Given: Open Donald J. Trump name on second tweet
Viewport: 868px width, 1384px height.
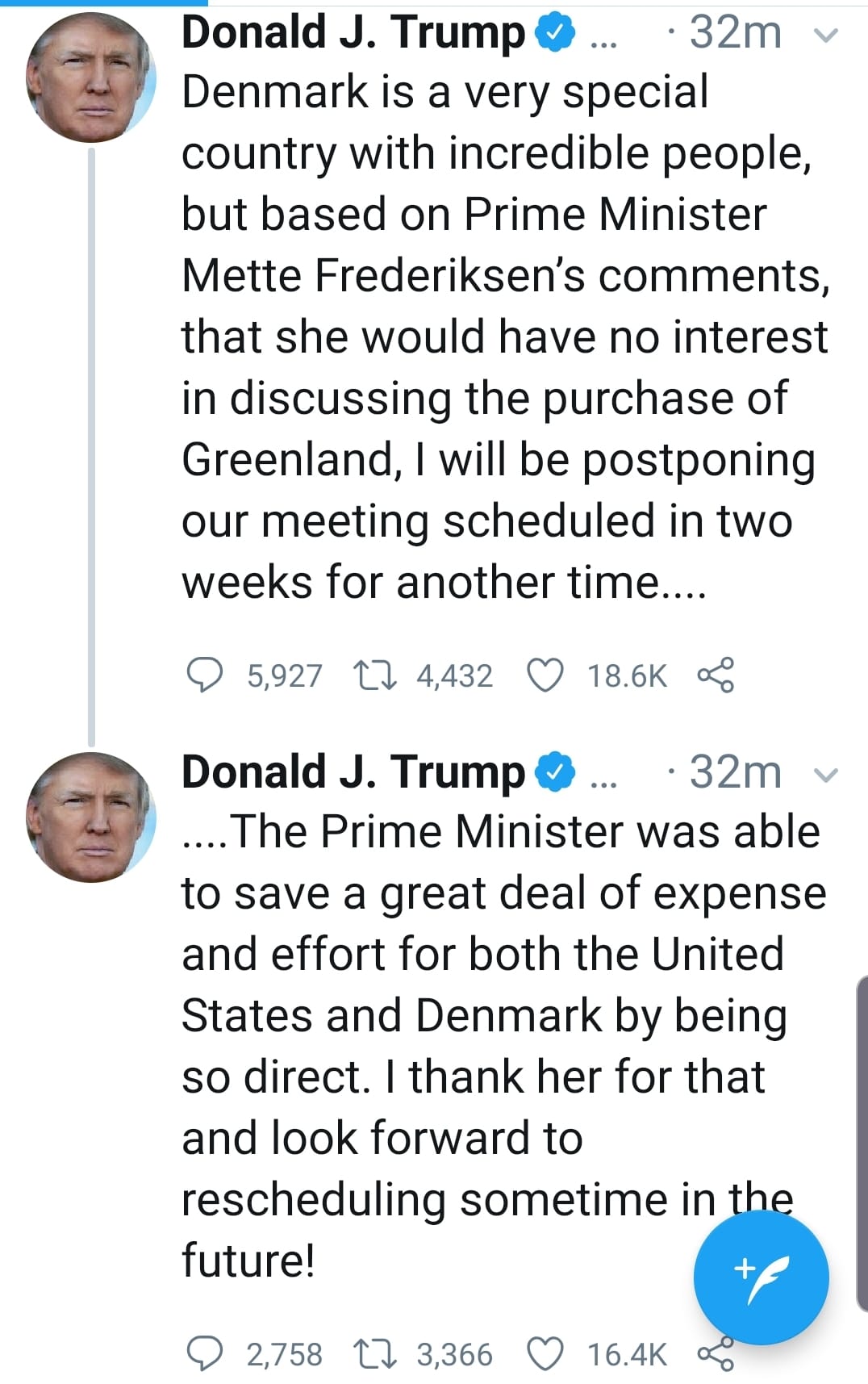Looking at the screenshot, I should (x=353, y=773).
